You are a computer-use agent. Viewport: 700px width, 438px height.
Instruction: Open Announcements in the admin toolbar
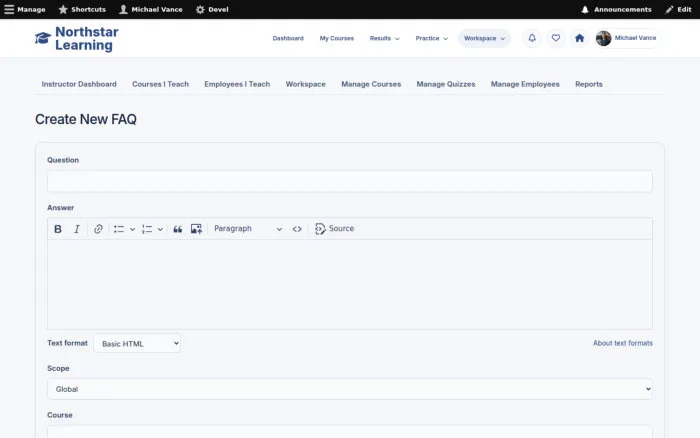(x=616, y=9)
